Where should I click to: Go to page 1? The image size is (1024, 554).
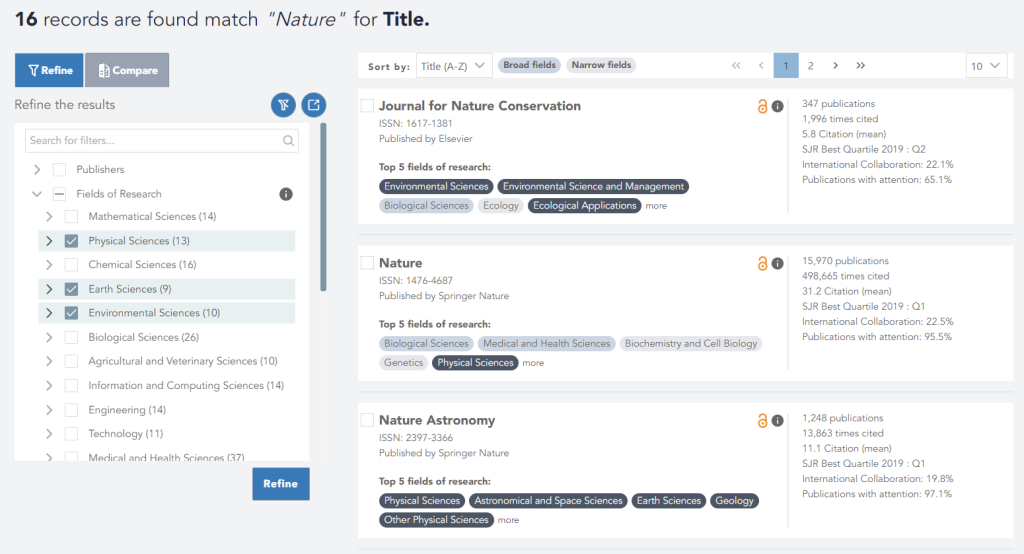(x=786, y=65)
